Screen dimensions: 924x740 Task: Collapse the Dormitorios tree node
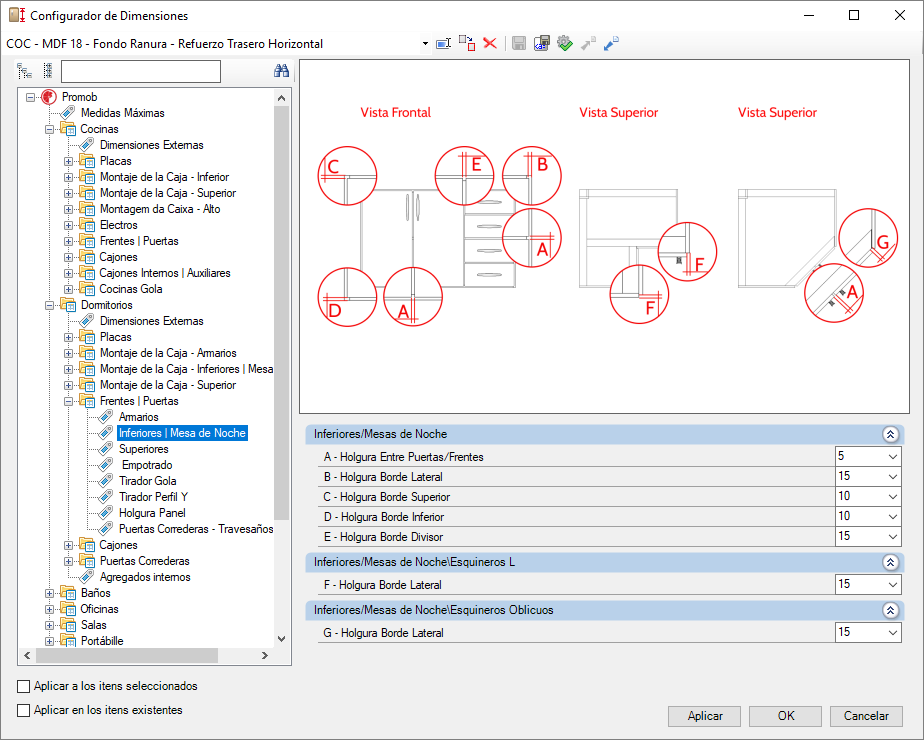pyautogui.click(x=50, y=305)
